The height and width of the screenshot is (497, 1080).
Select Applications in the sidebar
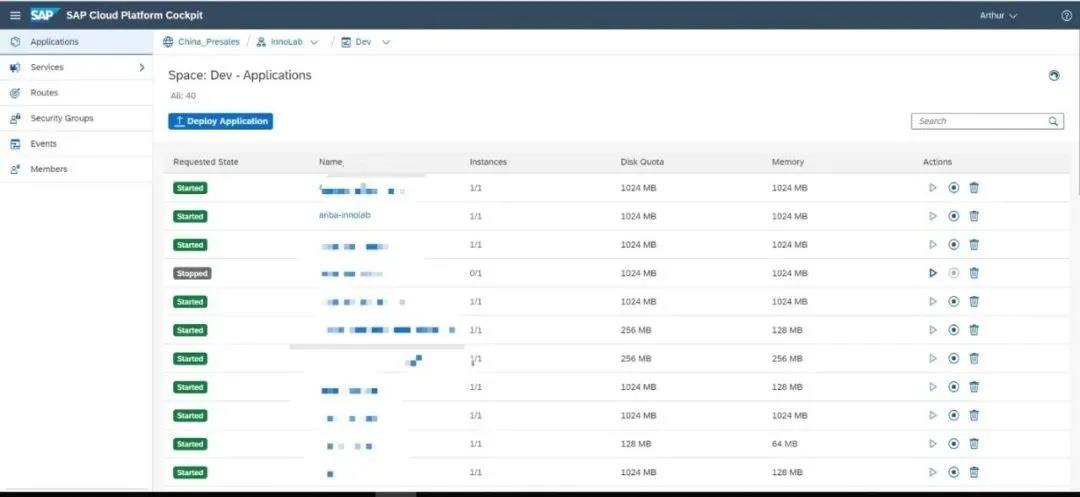coord(76,42)
